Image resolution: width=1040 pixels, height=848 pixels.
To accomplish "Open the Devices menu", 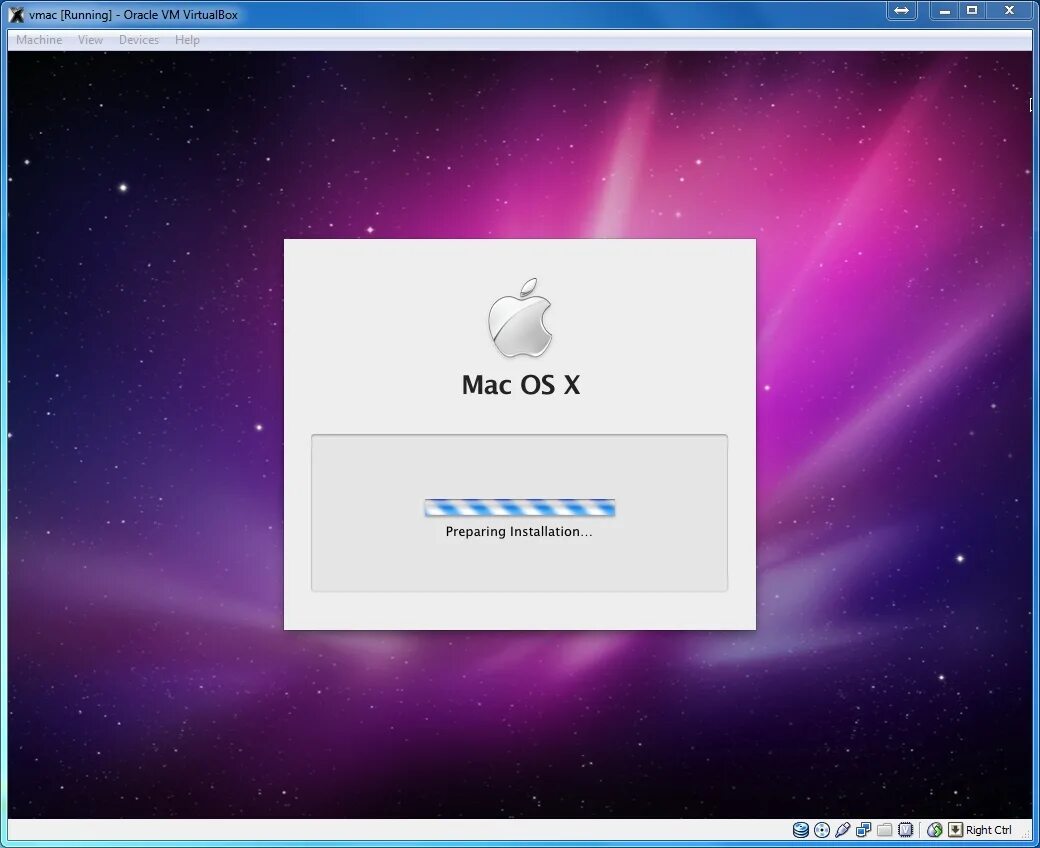I will point(139,40).
